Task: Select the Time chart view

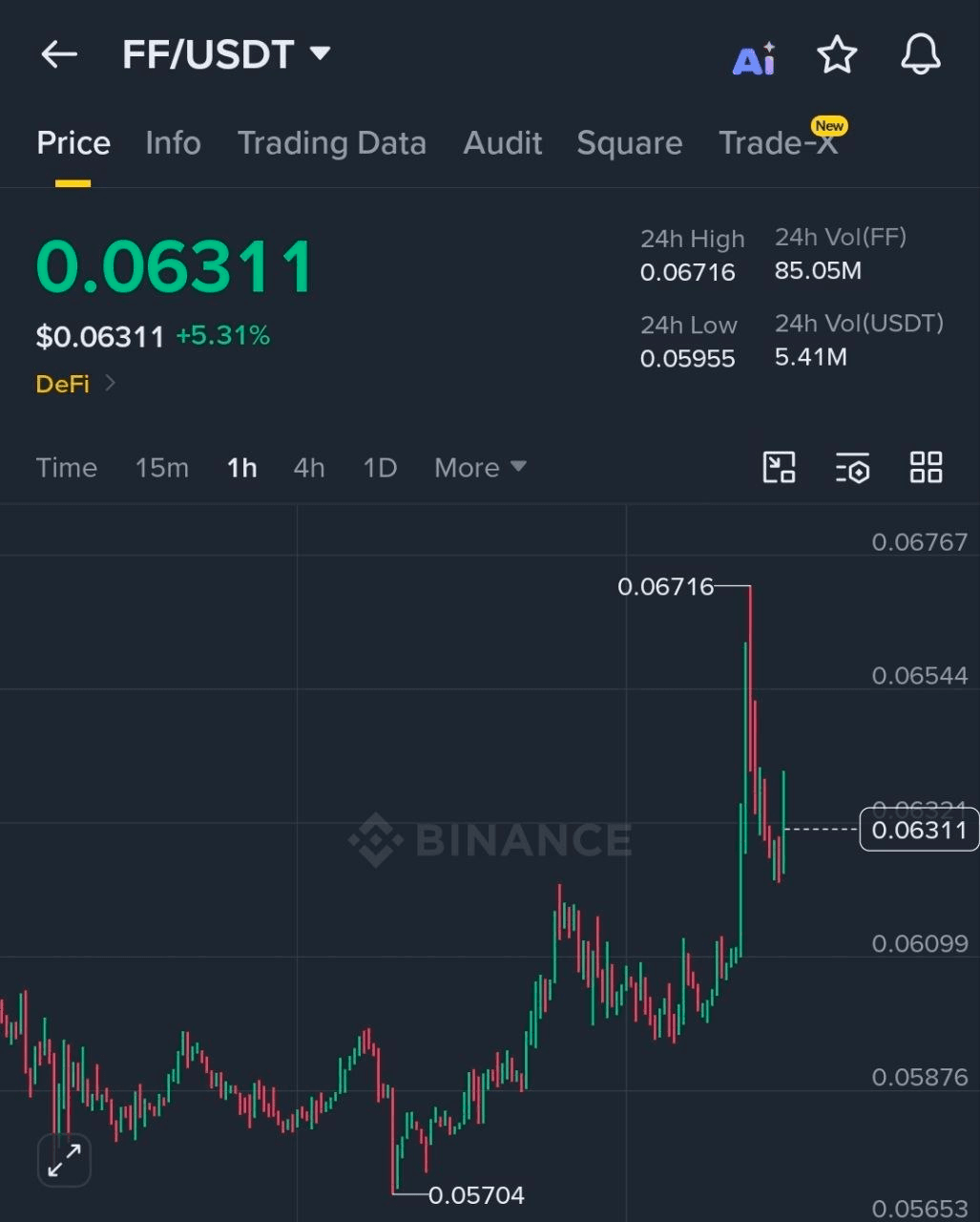Action: (x=67, y=468)
